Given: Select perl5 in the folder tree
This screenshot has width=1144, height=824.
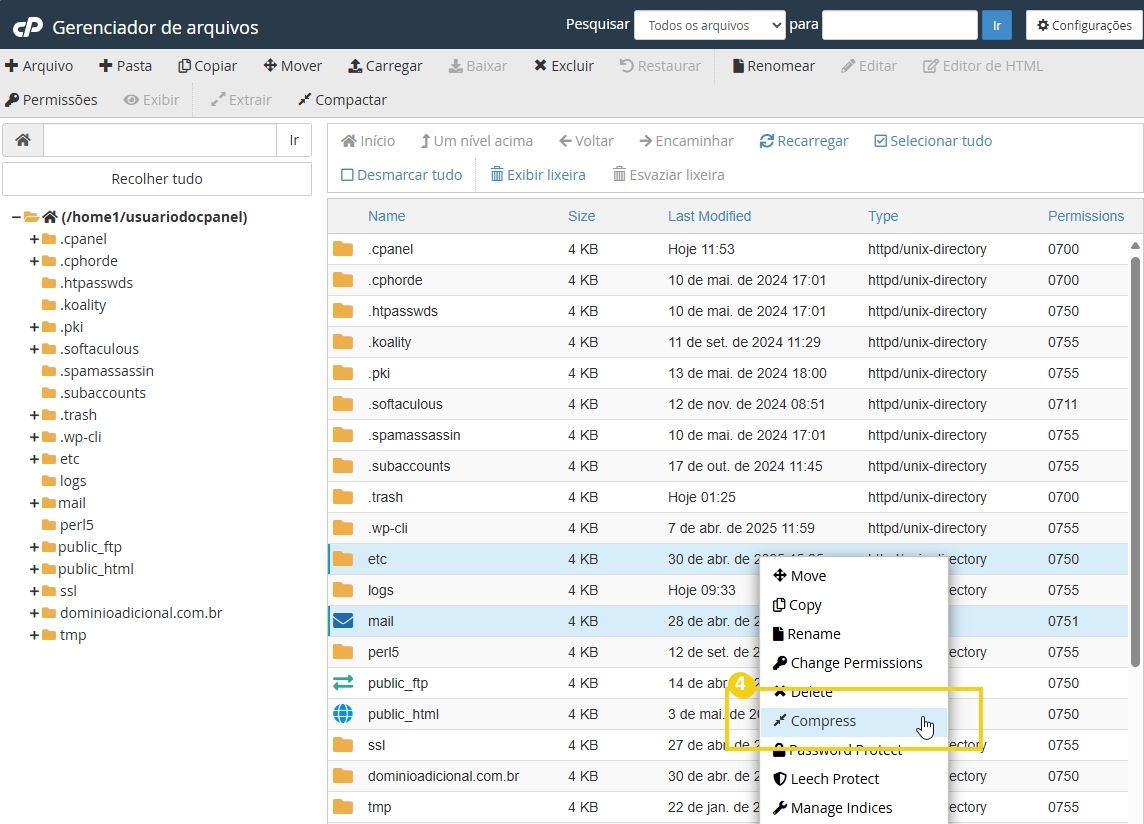Looking at the screenshot, I should (x=77, y=525).
